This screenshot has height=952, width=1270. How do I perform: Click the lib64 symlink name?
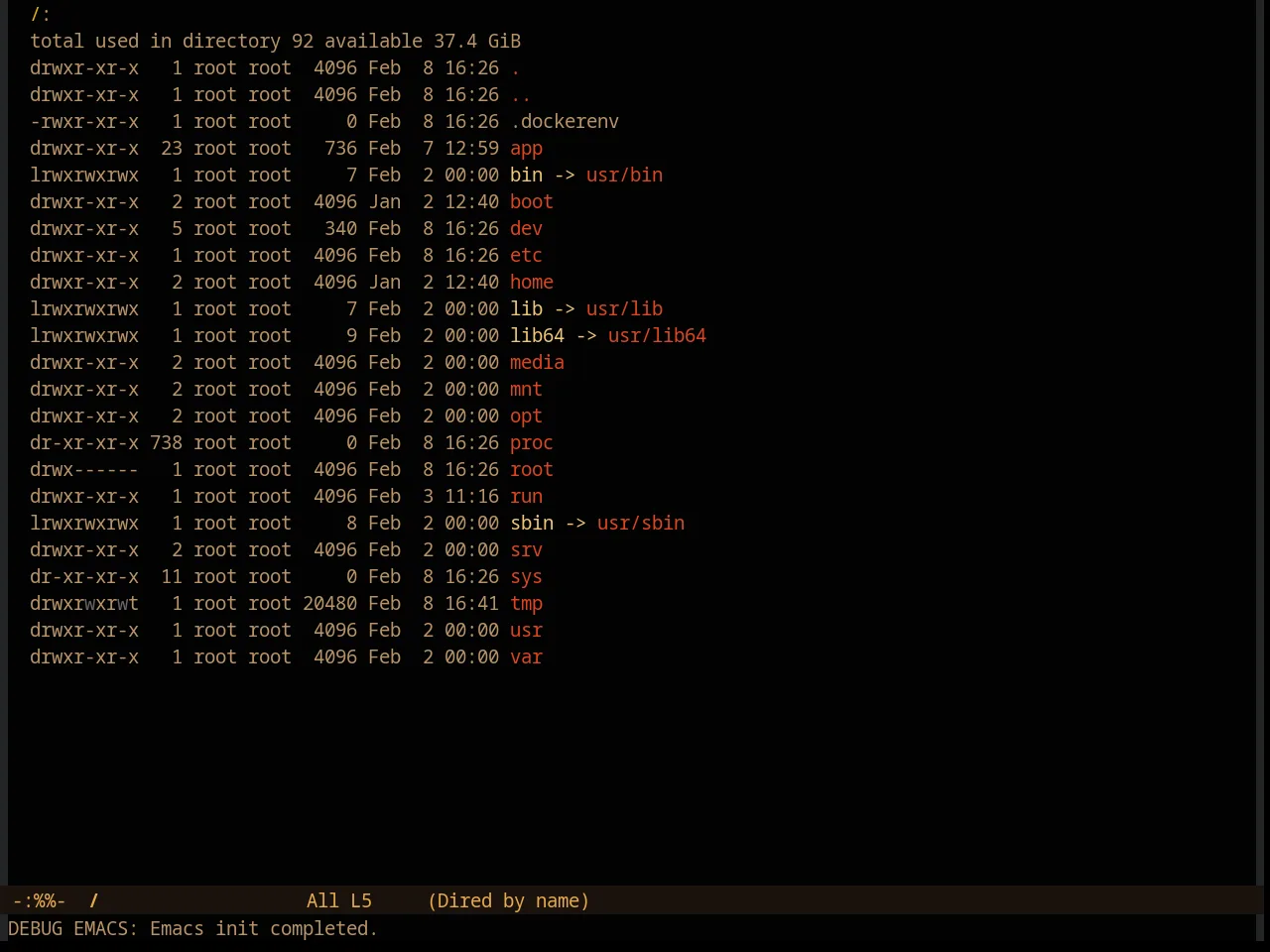pyautogui.click(x=537, y=335)
